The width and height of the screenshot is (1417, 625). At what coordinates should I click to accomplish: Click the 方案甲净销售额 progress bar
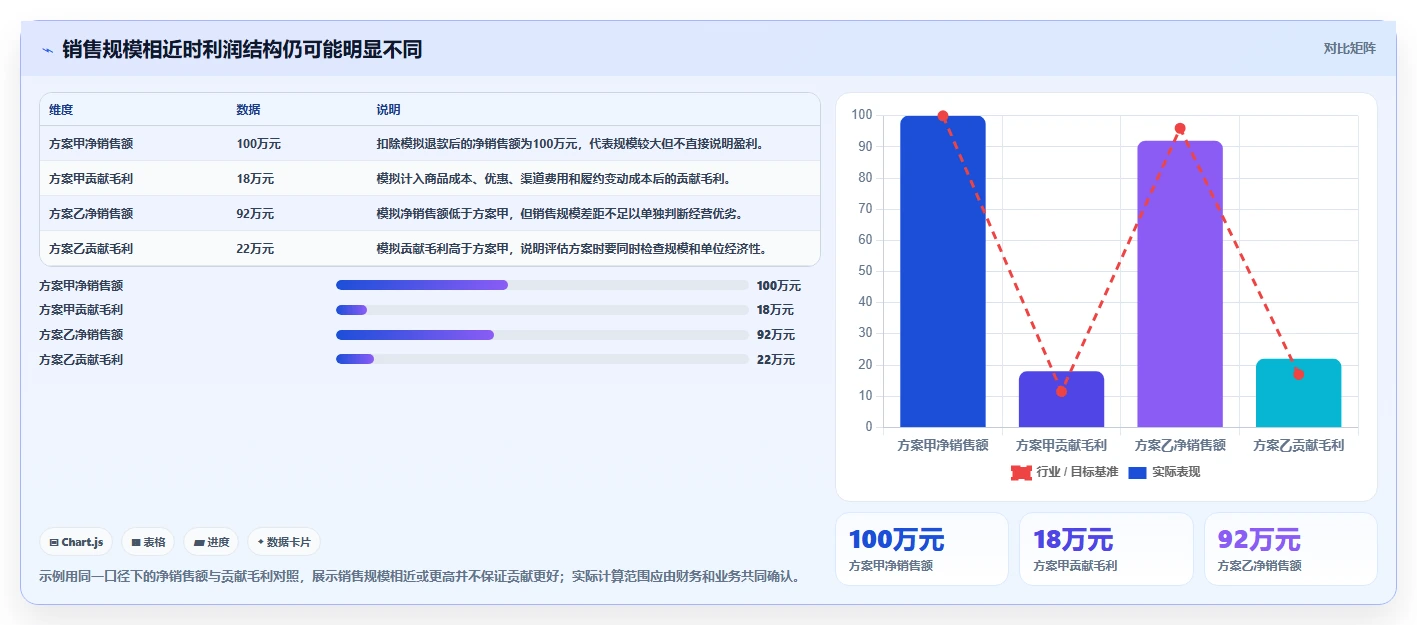[x=542, y=285]
